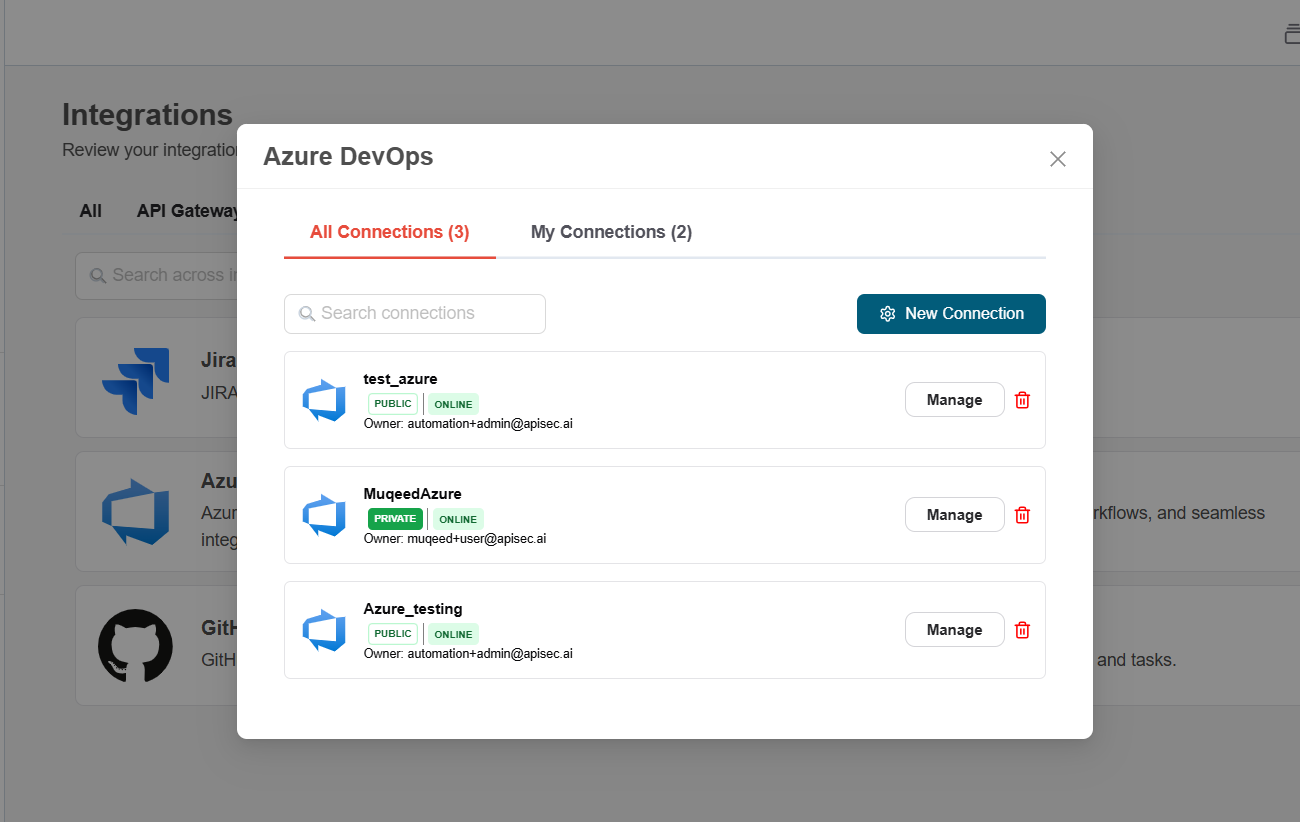
Task: Open Manage for MuqeedAzure
Action: tap(954, 515)
